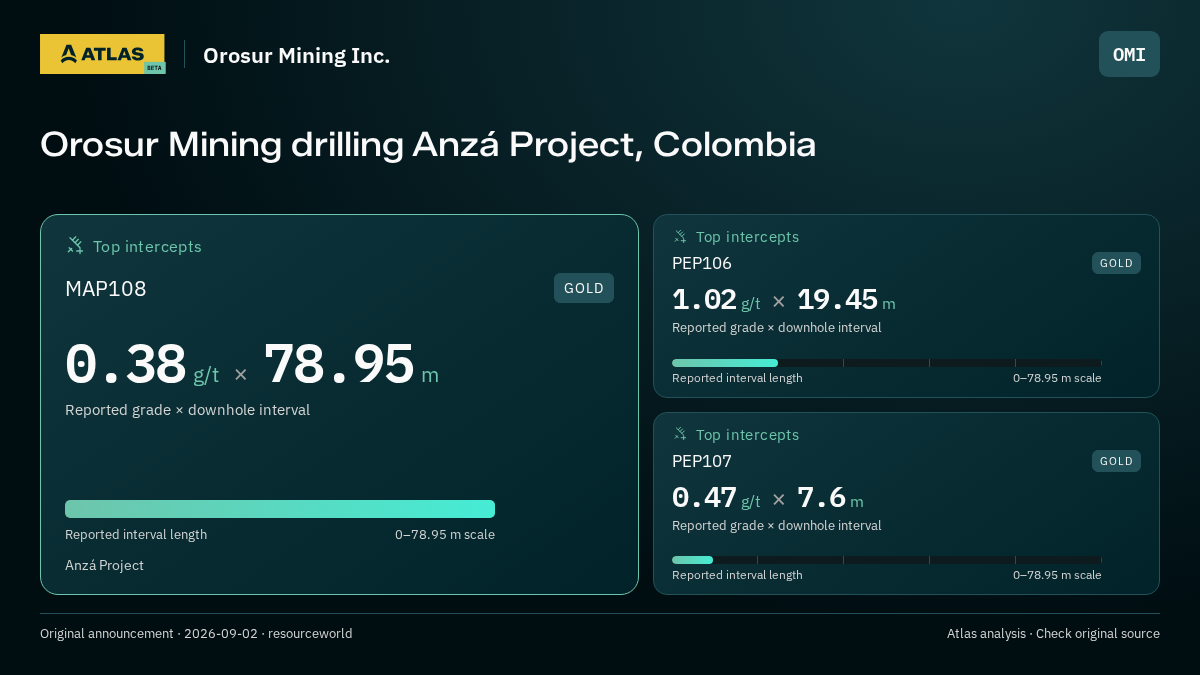Click 'Top intercepts' label in MAP108 card
1200x675 pixels.
click(x=147, y=246)
